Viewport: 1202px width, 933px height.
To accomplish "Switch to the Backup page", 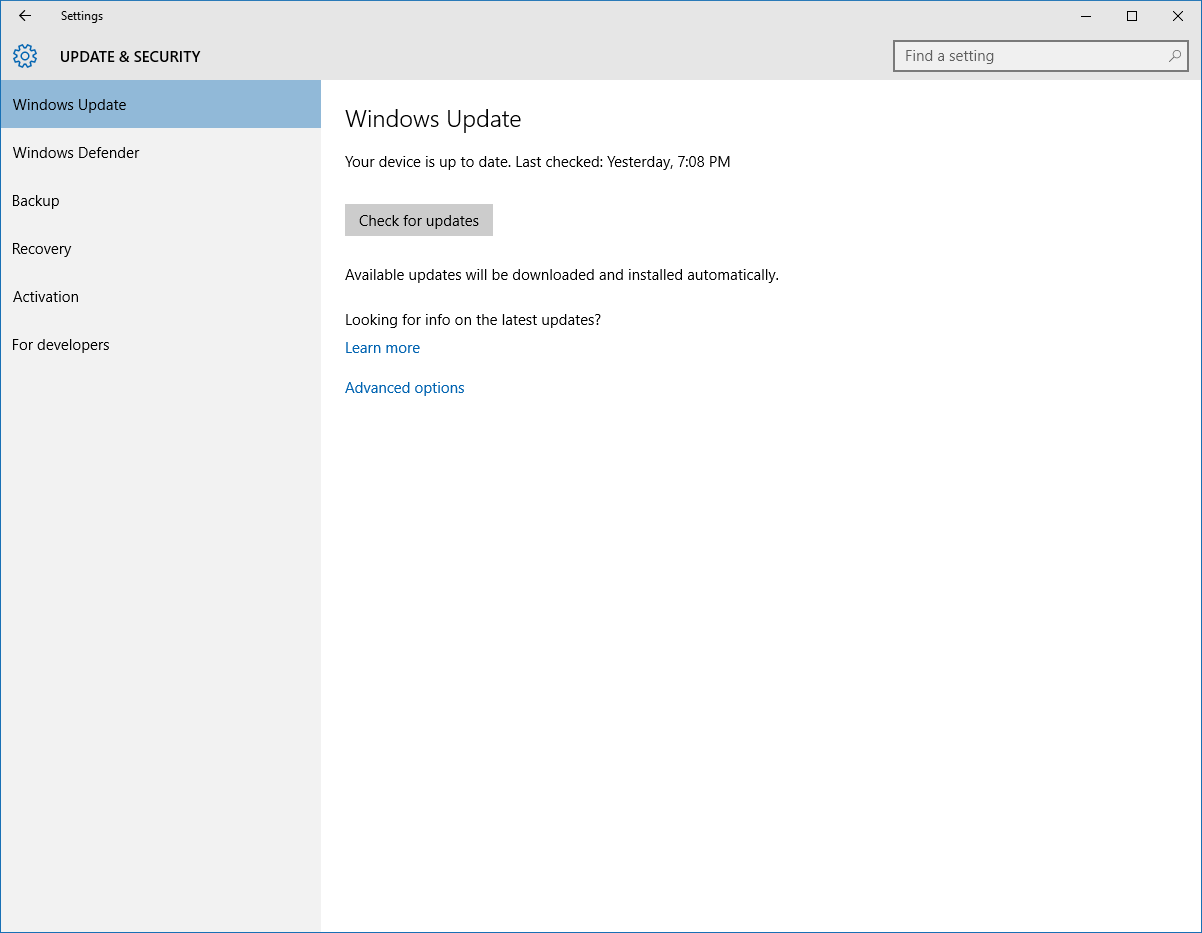I will 36,201.
